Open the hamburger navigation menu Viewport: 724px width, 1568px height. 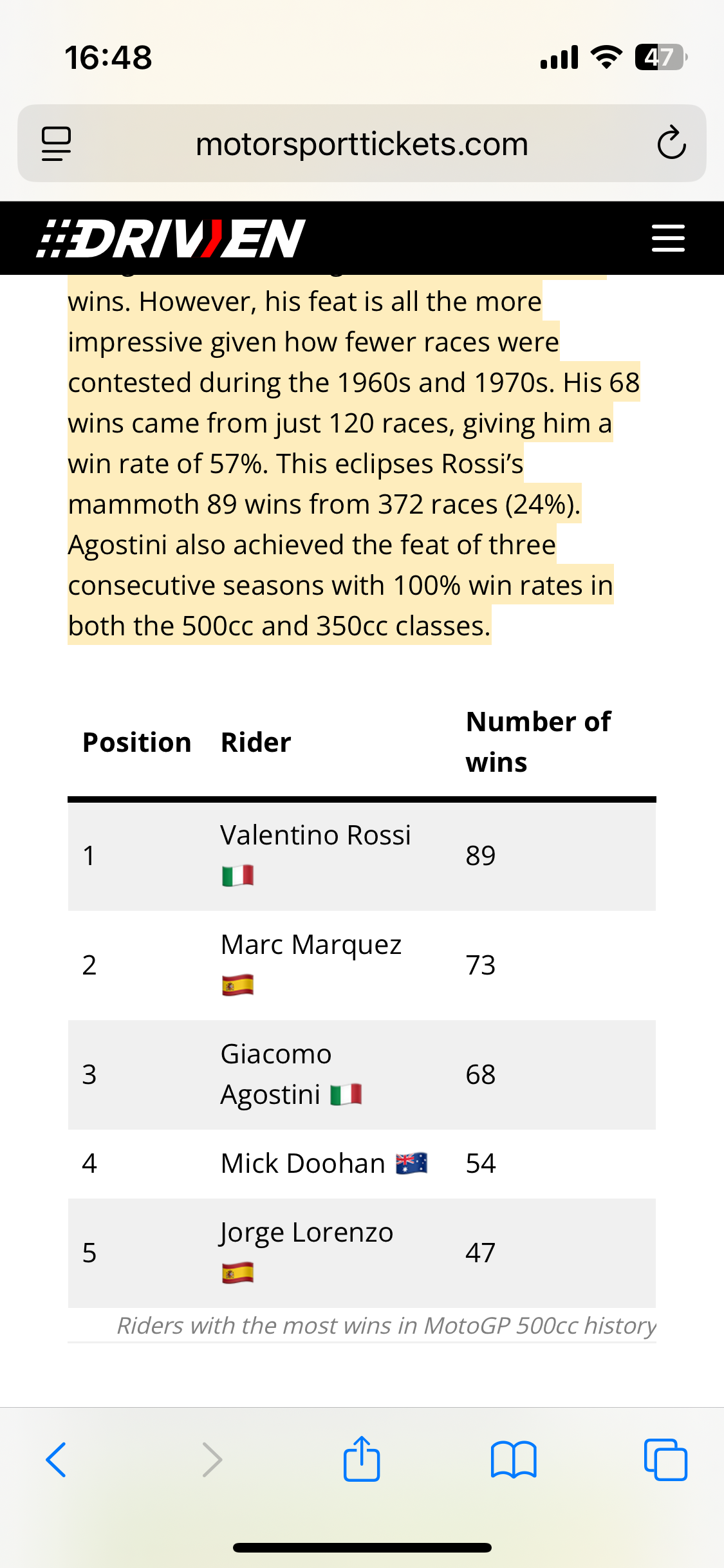[668, 238]
